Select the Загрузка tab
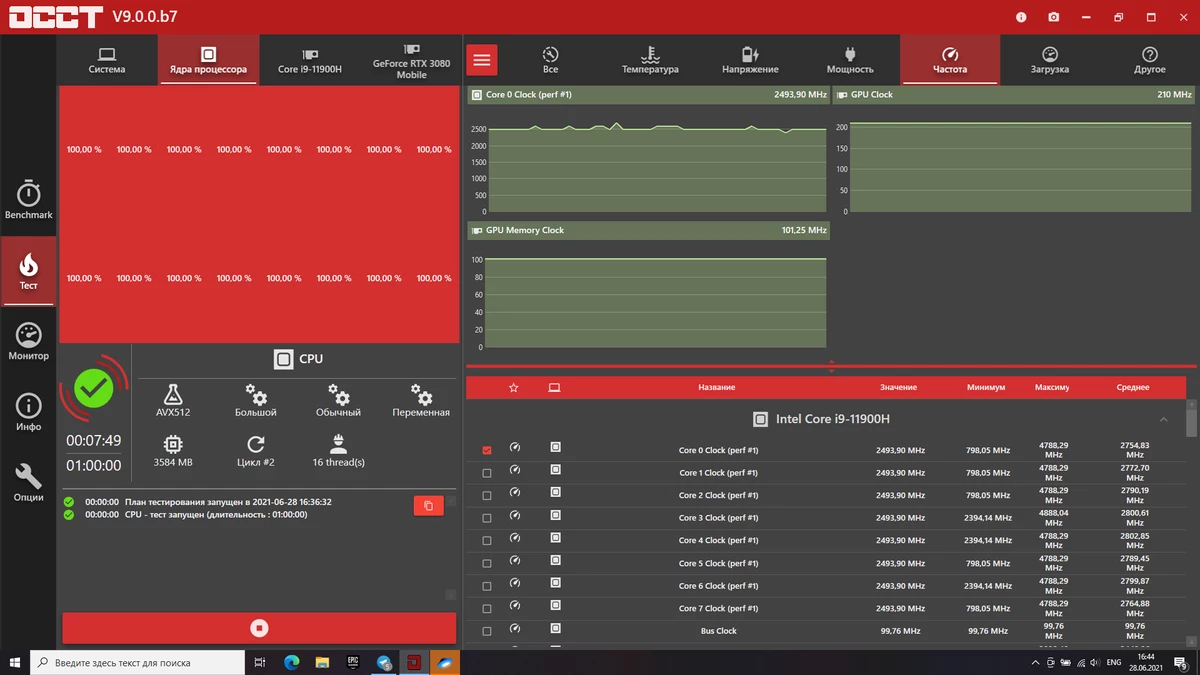The height and width of the screenshot is (675, 1200). tap(1050, 60)
